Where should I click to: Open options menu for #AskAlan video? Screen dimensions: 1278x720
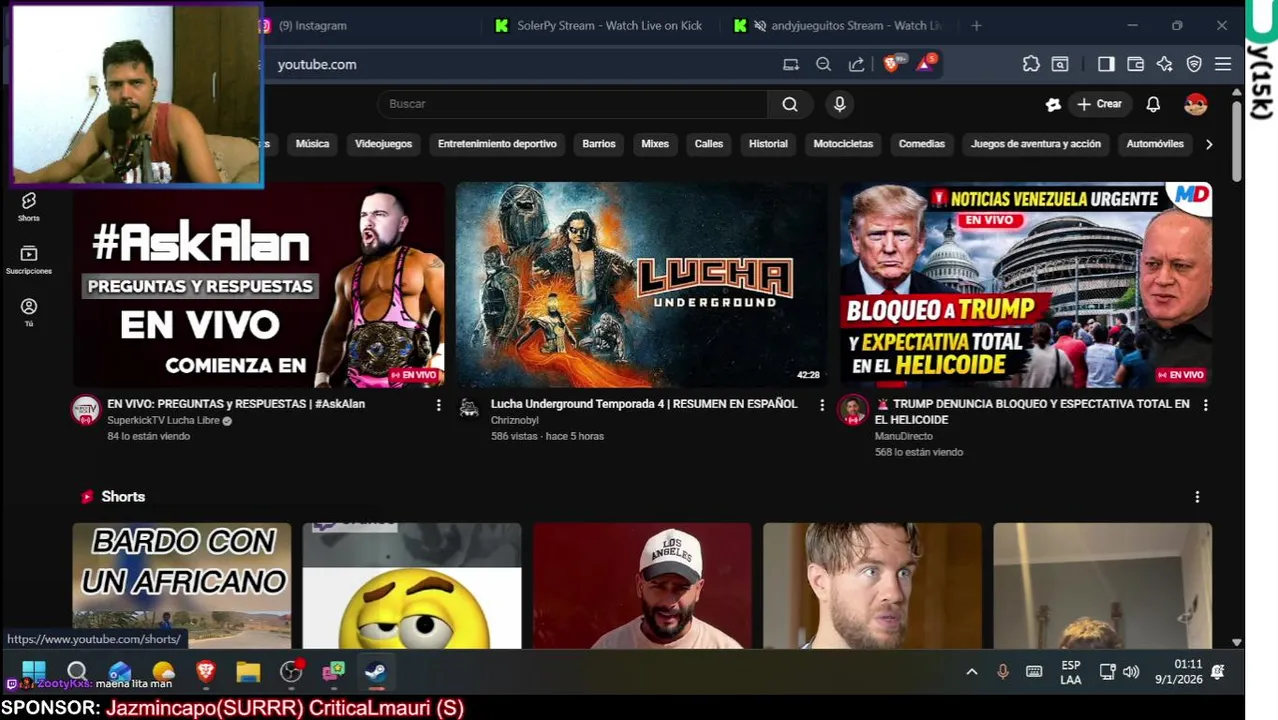[438, 405]
